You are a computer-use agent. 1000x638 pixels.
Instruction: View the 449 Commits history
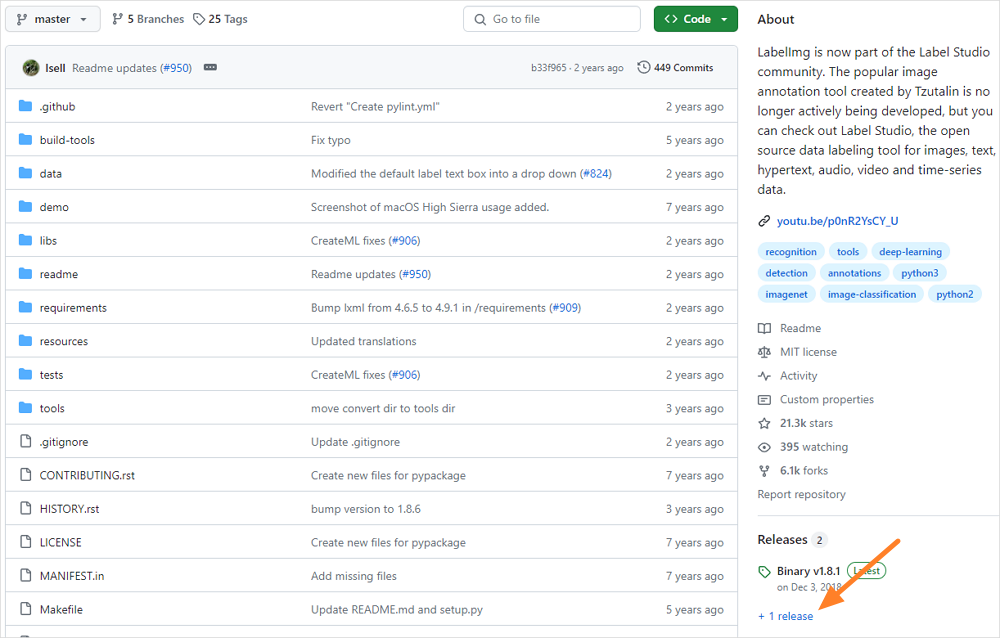click(x=675, y=68)
